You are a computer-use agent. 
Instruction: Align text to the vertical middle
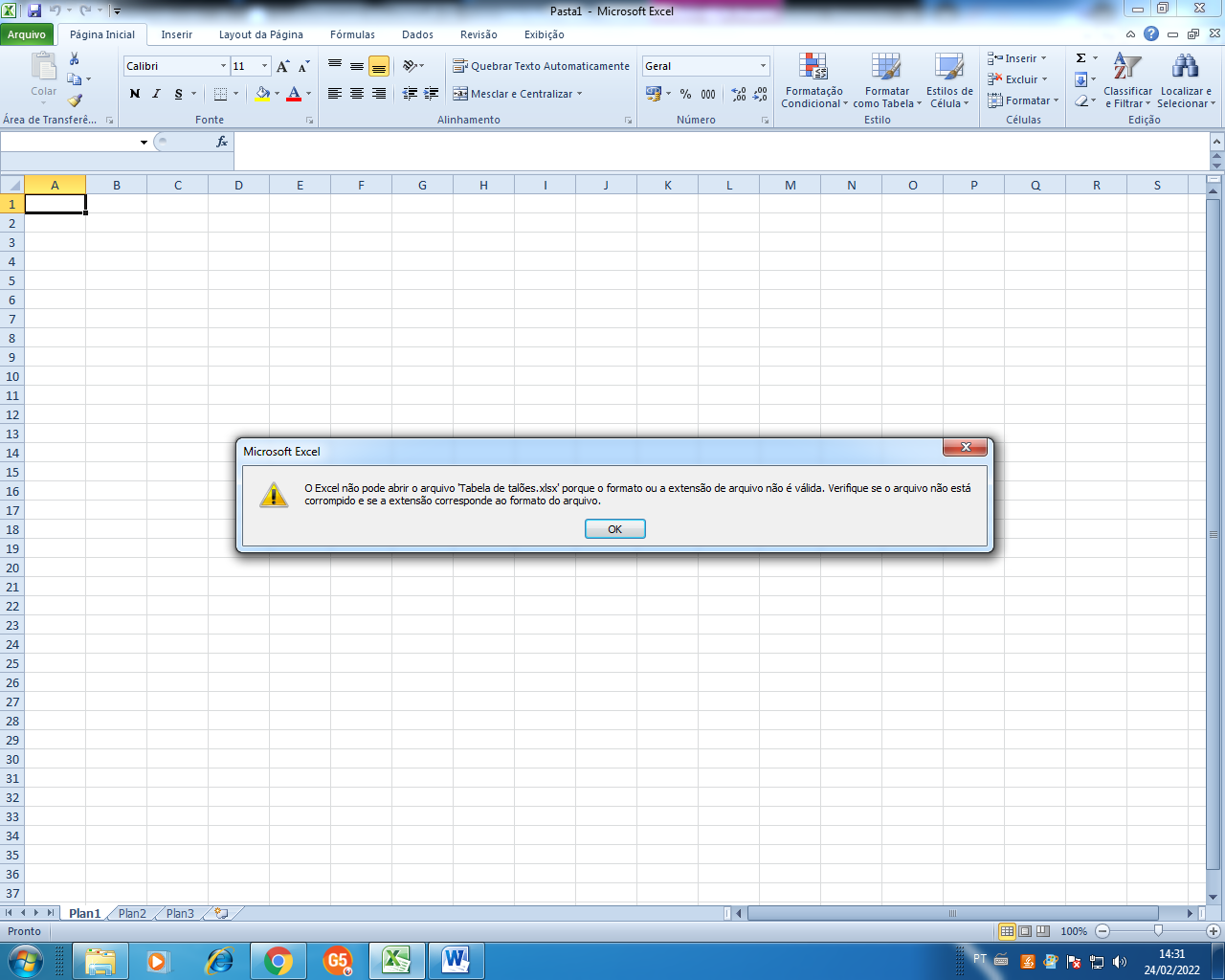[357, 66]
